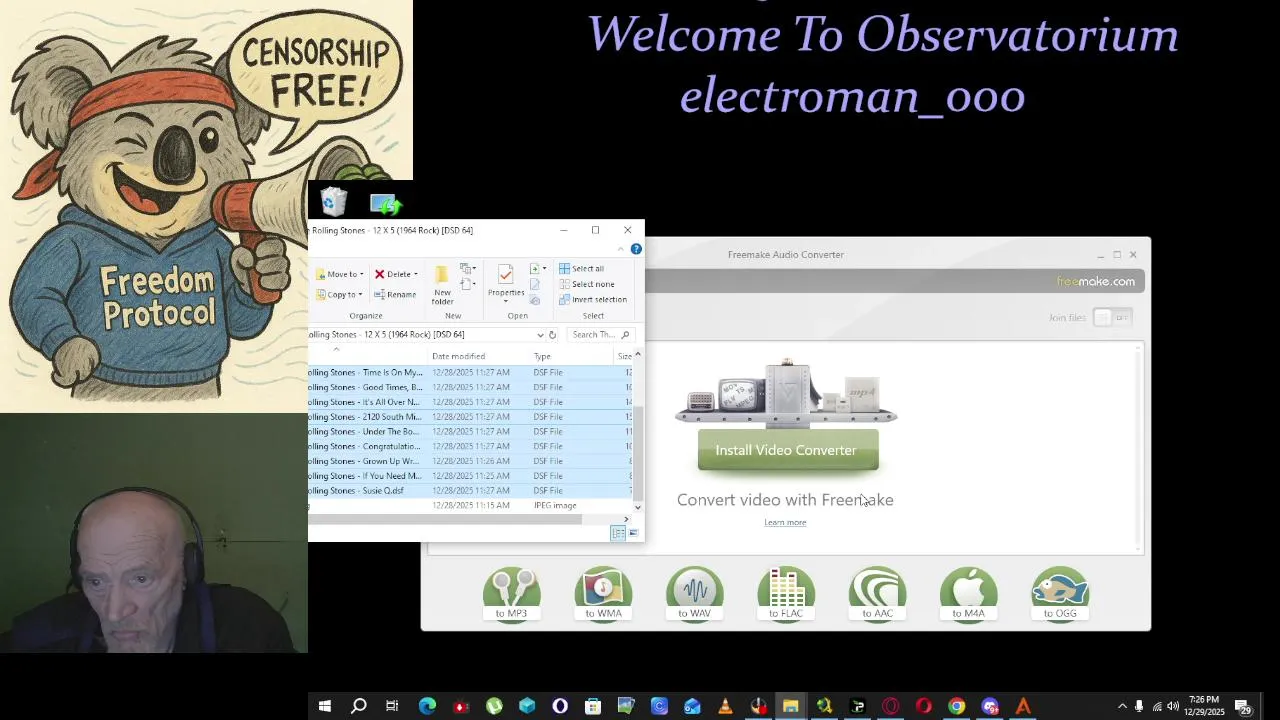Choose the 'to M4A' Apple format
The image size is (1280, 720).
(968, 594)
